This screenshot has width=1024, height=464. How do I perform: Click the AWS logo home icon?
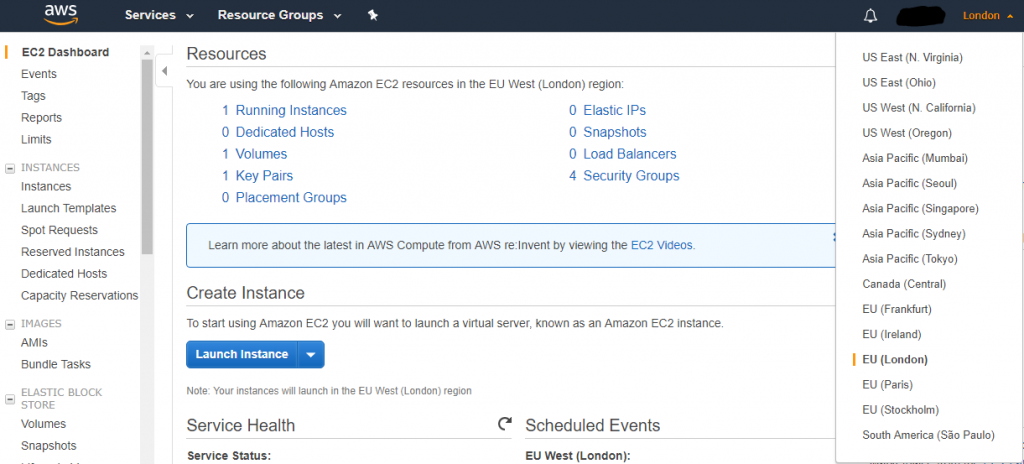click(61, 14)
